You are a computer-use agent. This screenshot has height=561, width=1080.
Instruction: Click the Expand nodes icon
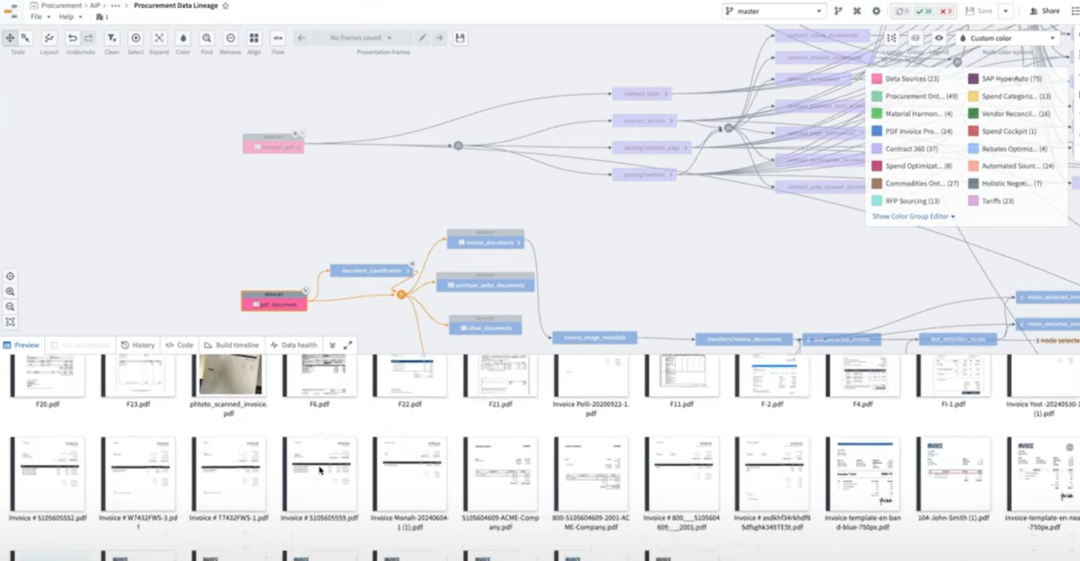click(x=159, y=38)
